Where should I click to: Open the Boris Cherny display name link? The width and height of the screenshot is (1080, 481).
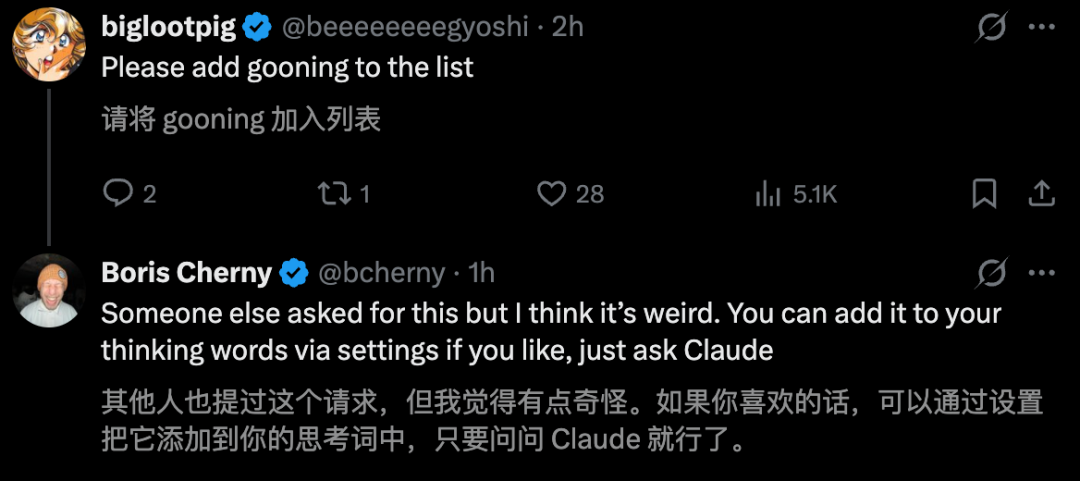(187, 272)
